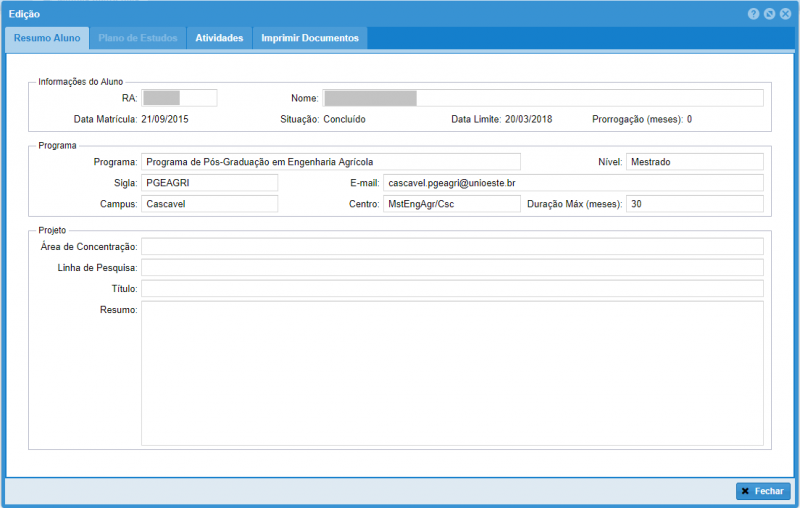The height and width of the screenshot is (508, 800).
Task: Close the Edição dialog with X icon
Action: pyautogui.click(x=785, y=14)
